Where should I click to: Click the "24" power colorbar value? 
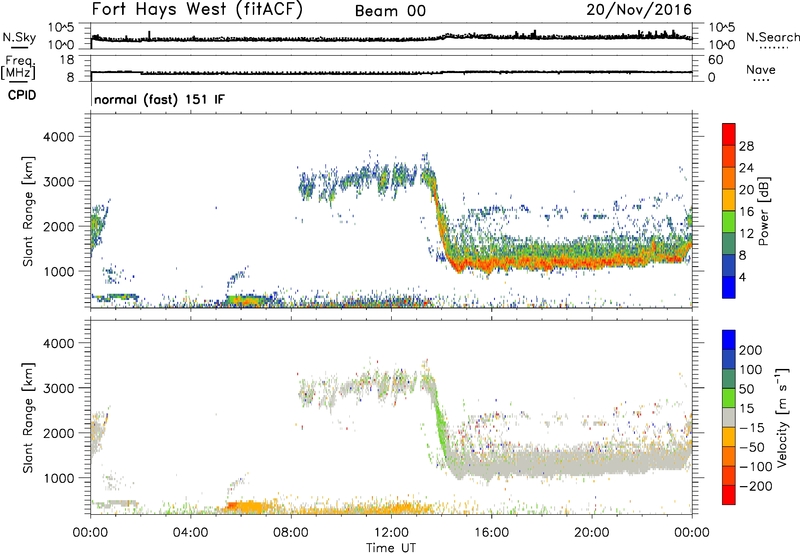(746, 168)
